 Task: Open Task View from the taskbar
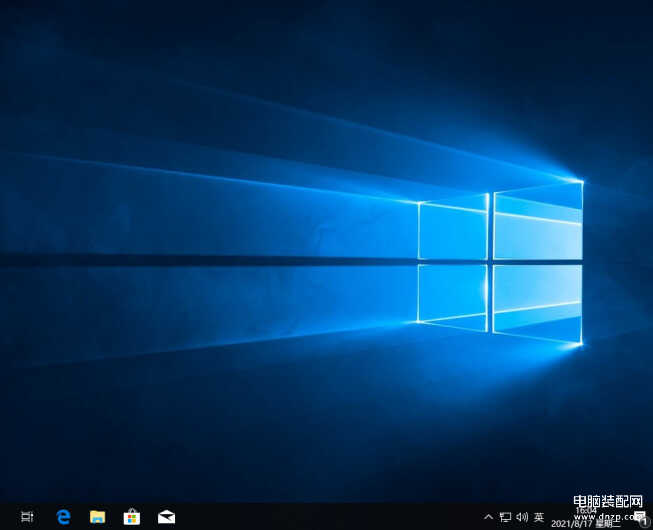(x=27, y=517)
